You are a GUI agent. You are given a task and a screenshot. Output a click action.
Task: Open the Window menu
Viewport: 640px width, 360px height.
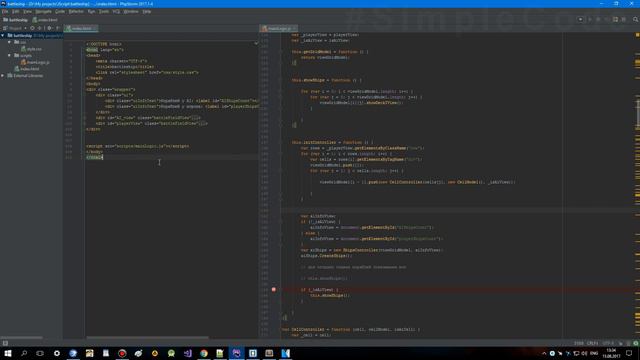pyautogui.click(x=131, y=11)
